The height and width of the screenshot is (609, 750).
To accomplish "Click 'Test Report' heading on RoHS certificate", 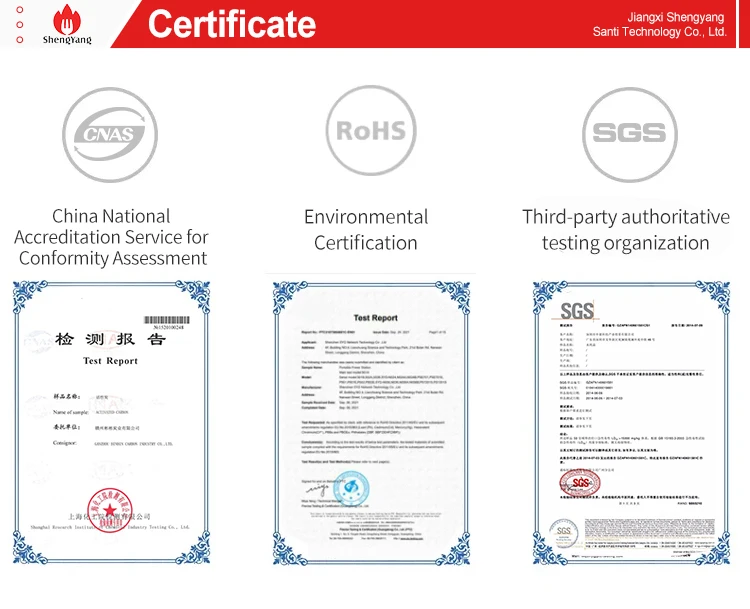I will click(x=375, y=318).
